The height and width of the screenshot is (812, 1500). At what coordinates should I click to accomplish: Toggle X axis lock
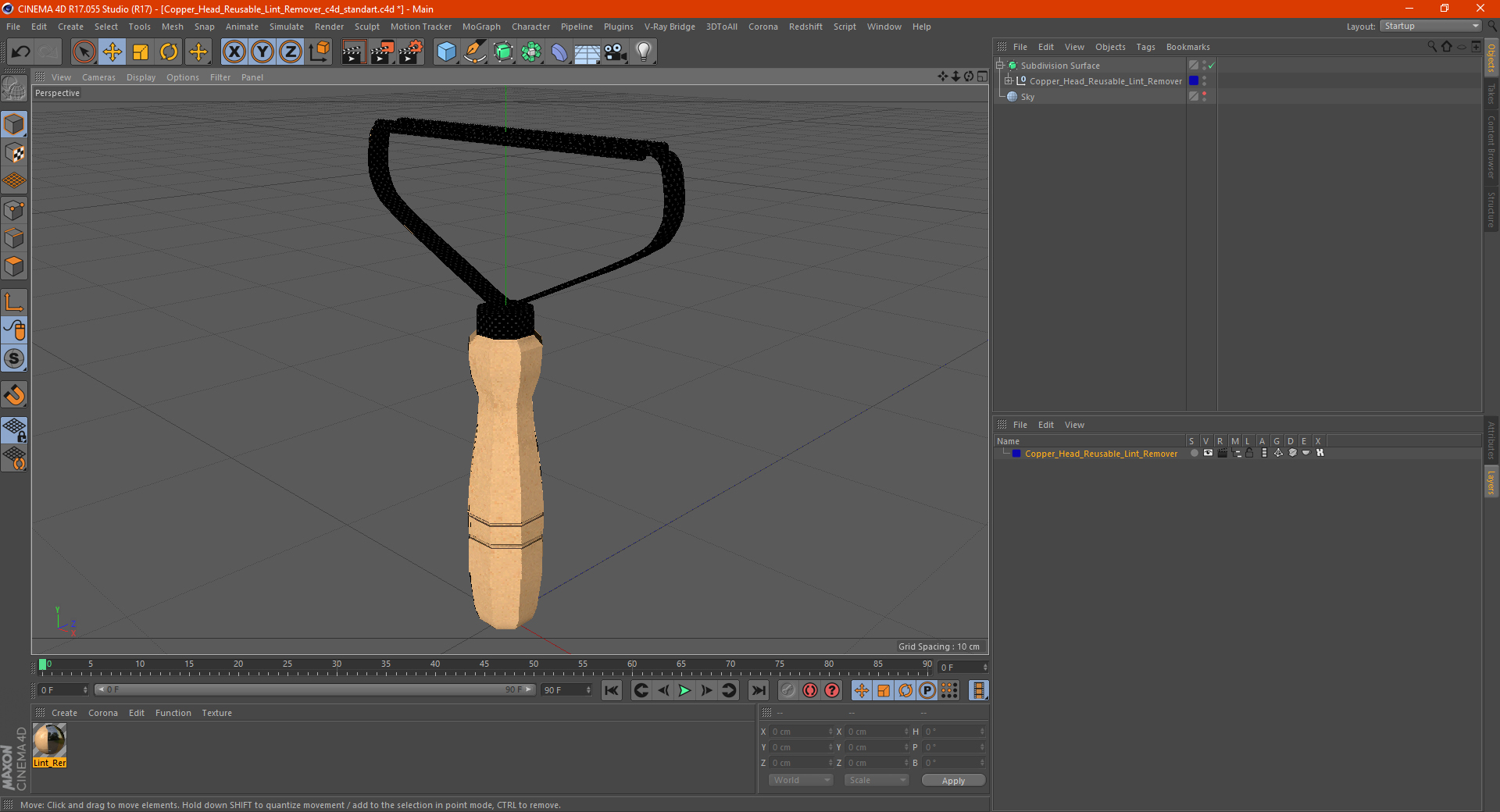pos(234,52)
